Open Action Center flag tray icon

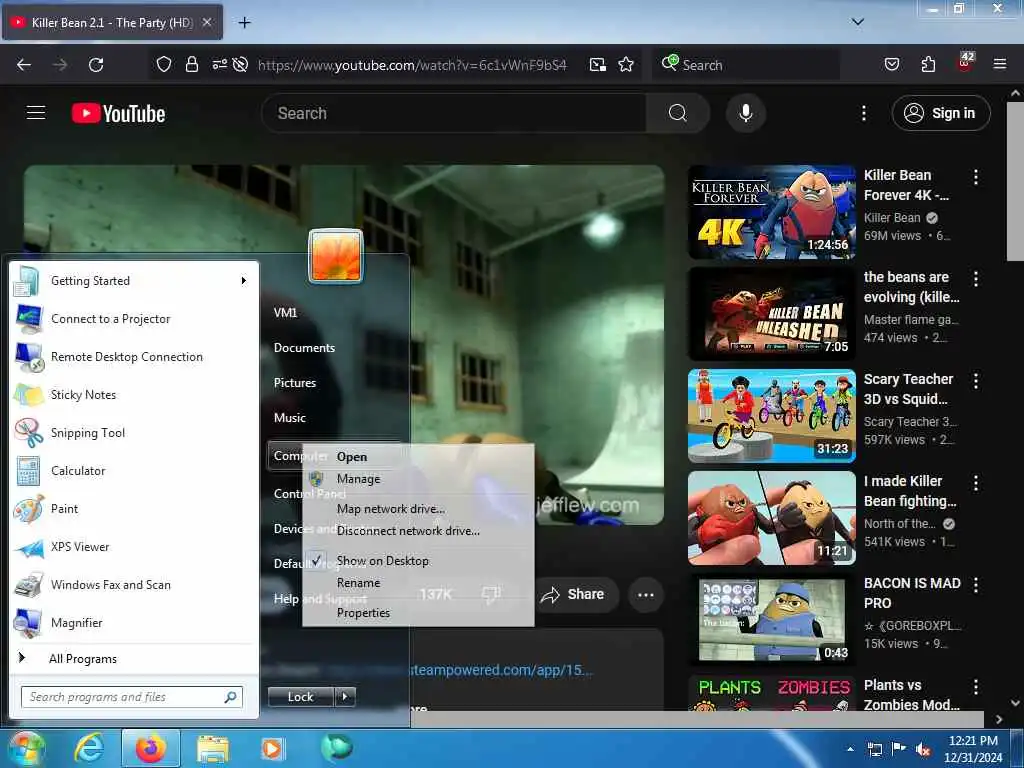899,749
